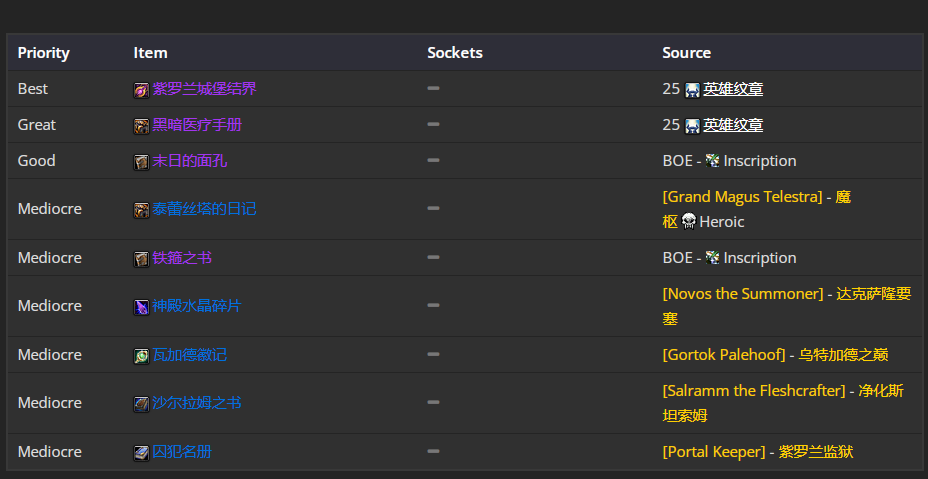Open the 紫罗兰城堡结界 item link

(204, 89)
